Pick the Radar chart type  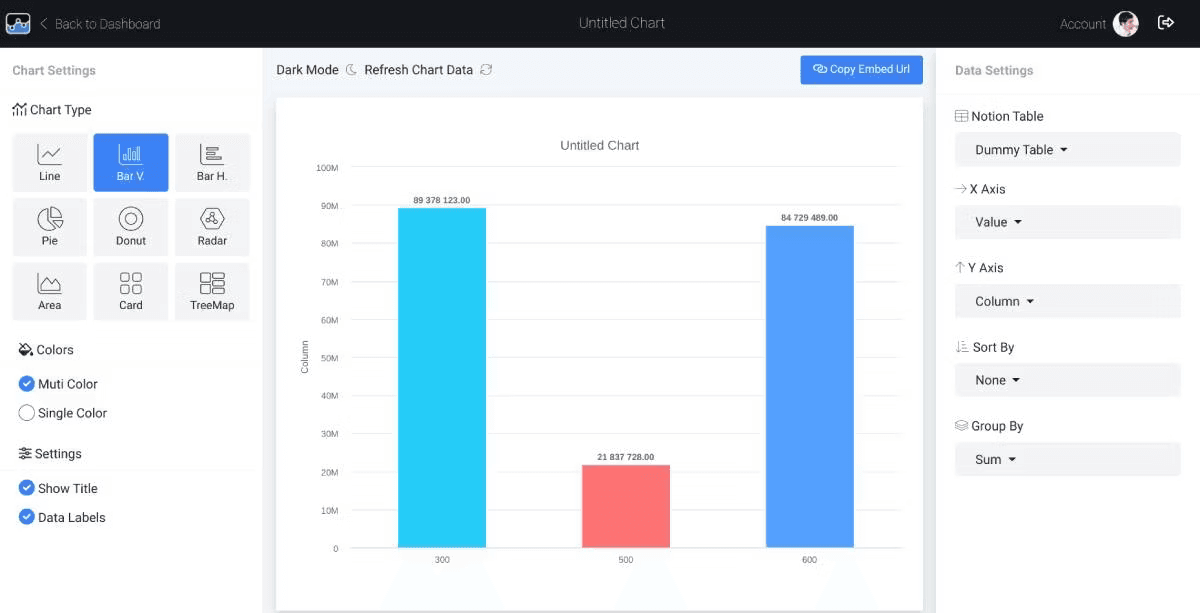coord(212,226)
